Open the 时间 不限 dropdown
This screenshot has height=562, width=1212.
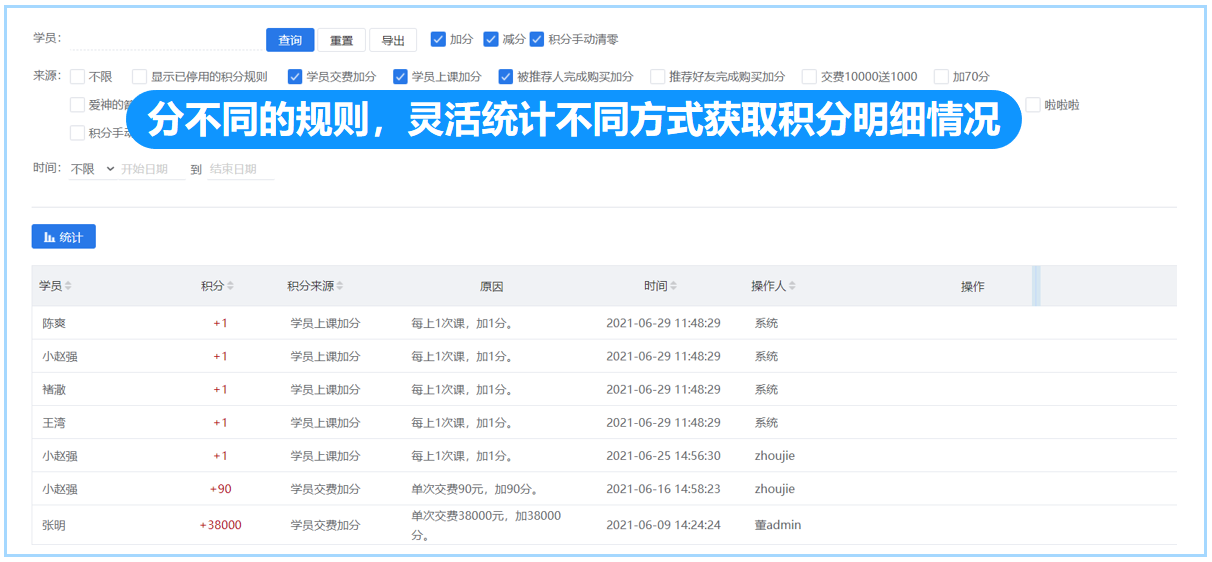point(92,169)
